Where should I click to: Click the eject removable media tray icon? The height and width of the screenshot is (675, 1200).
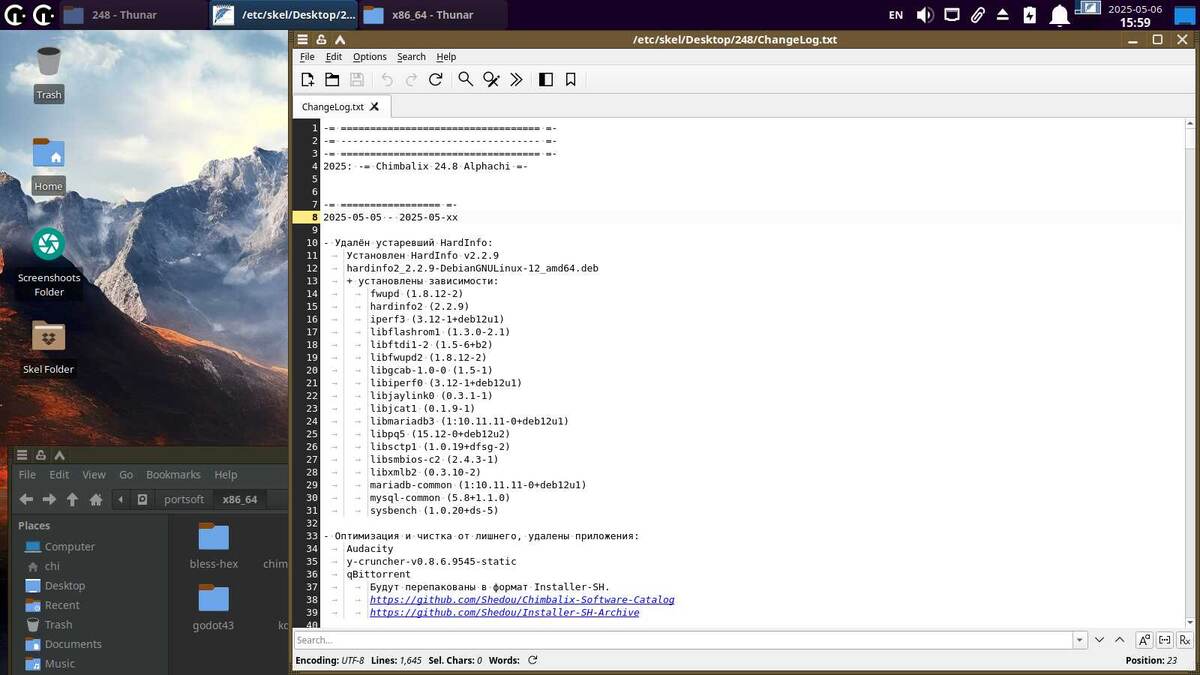1003,15
